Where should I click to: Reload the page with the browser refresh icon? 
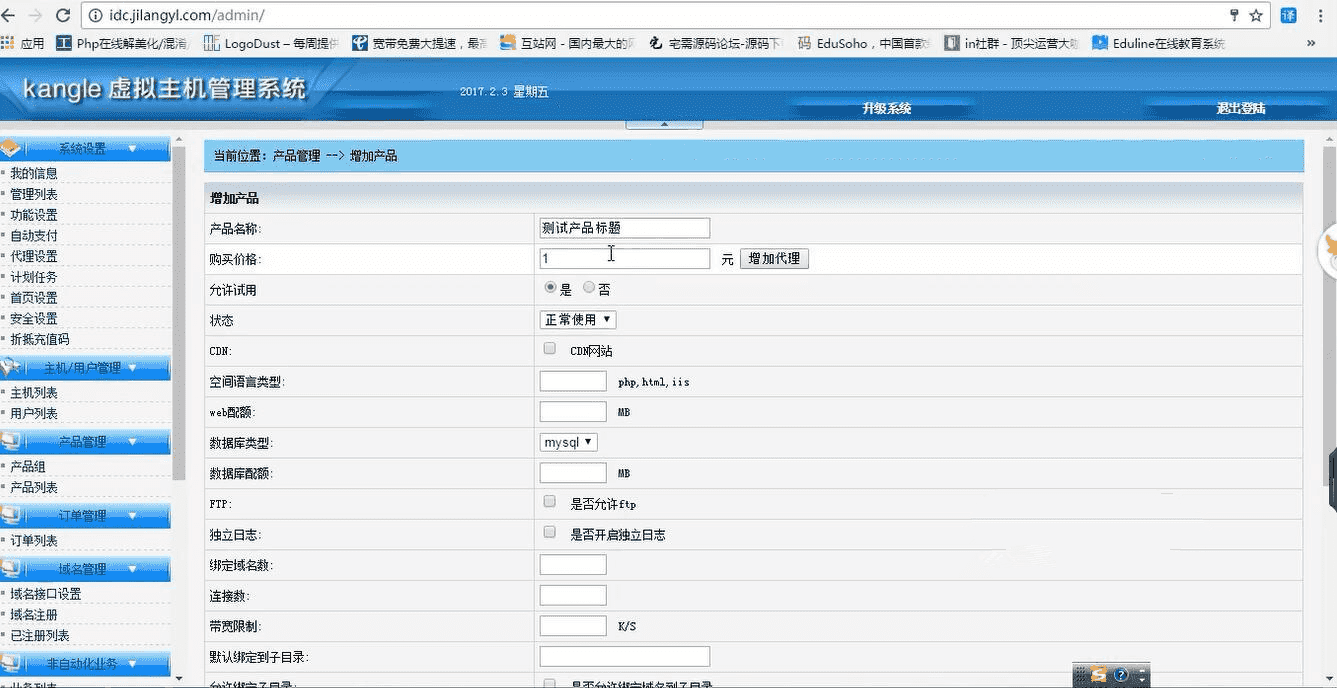[63, 16]
